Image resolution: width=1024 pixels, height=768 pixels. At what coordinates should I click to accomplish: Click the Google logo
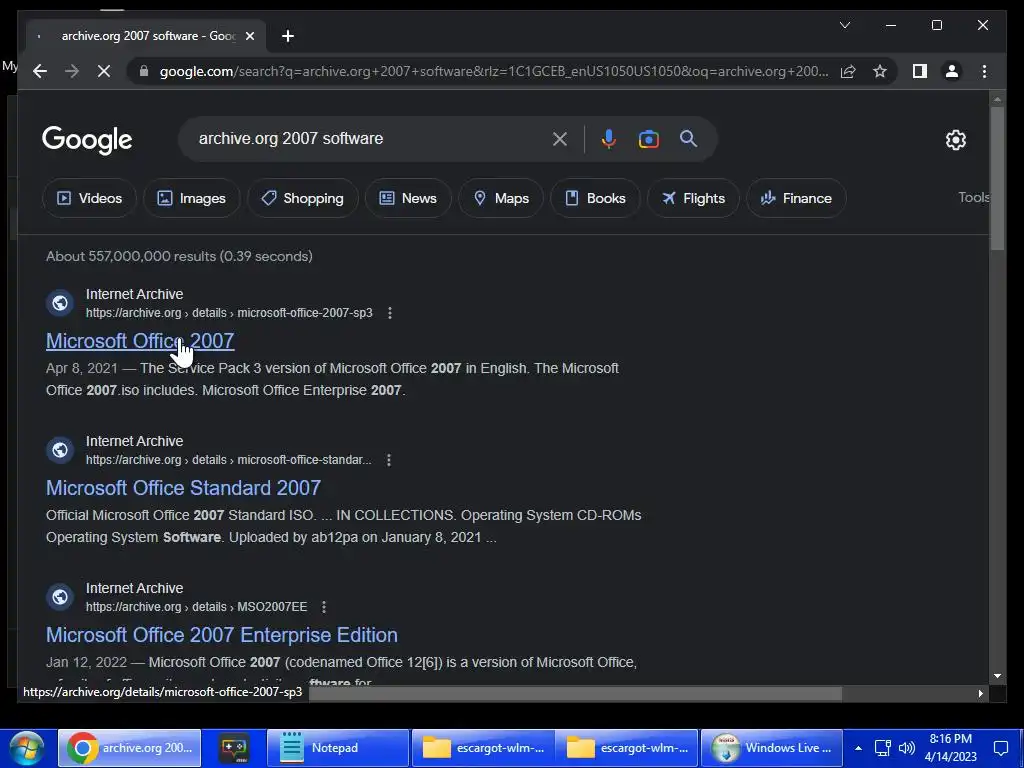tap(87, 140)
